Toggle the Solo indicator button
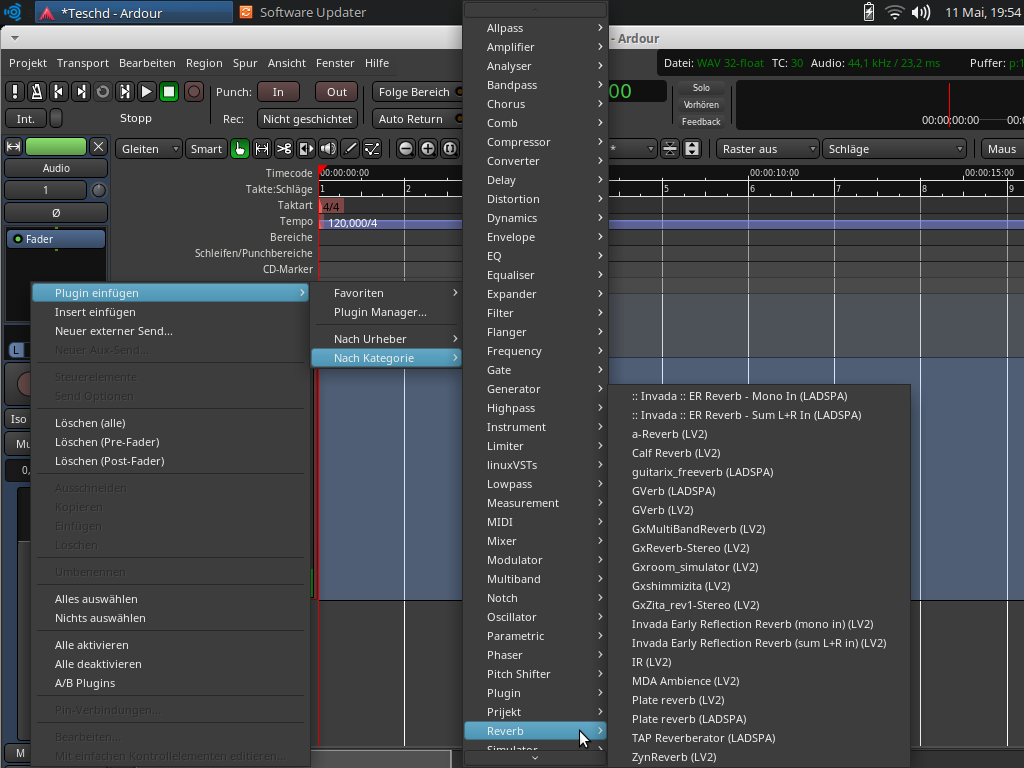This screenshot has height=768, width=1024. click(701, 88)
